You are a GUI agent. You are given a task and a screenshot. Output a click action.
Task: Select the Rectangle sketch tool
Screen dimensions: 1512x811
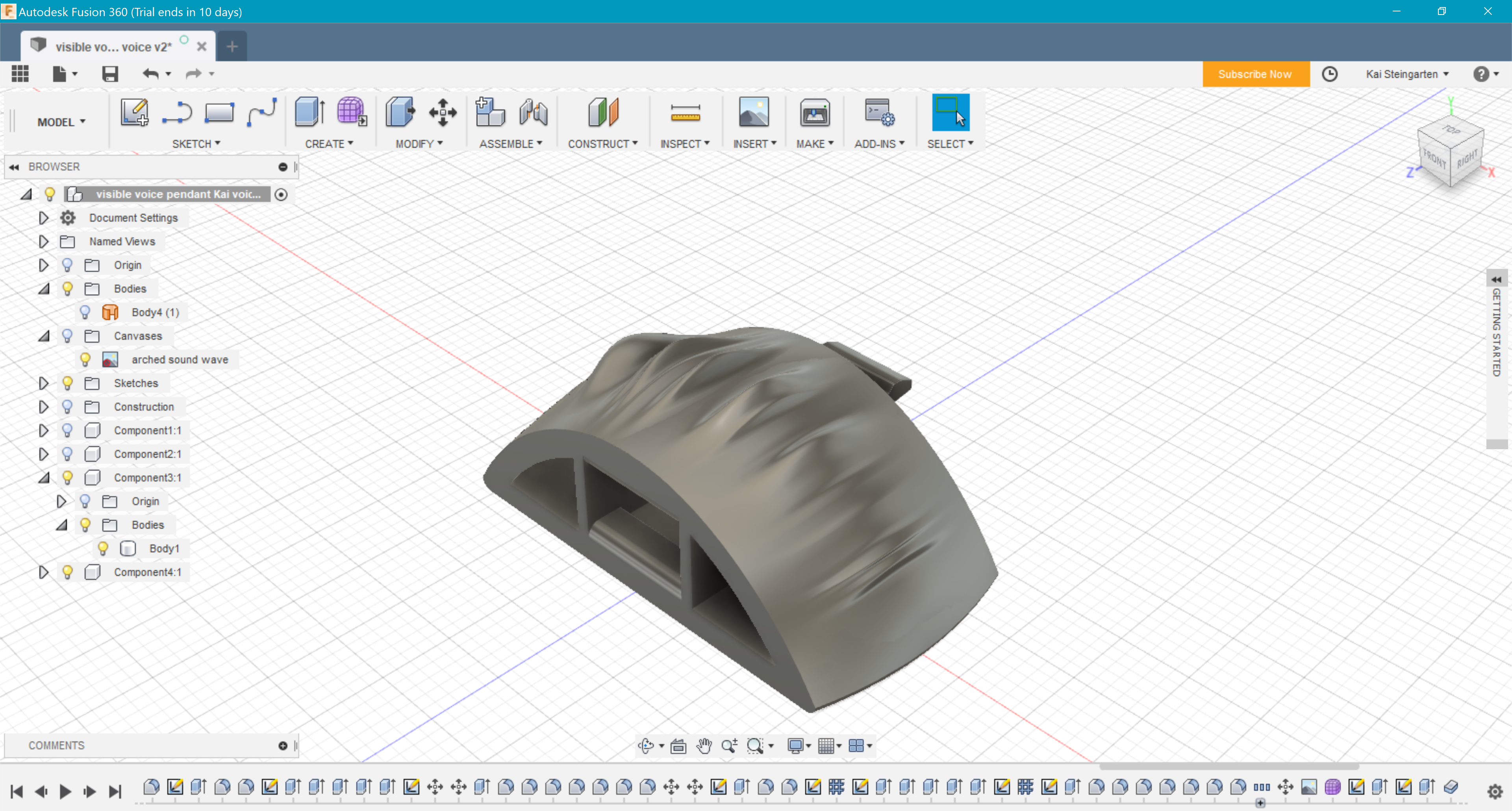pyautogui.click(x=219, y=112)
